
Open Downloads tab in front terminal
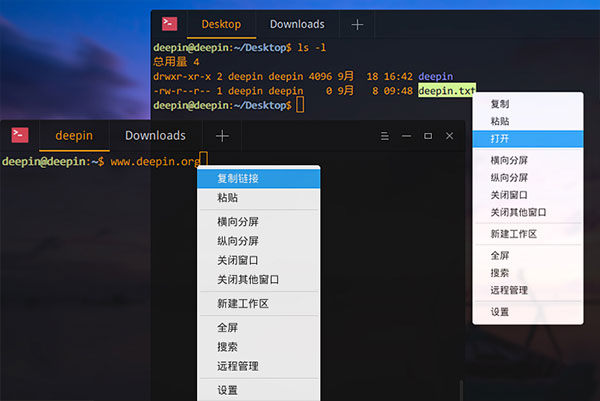coord(155,135)
